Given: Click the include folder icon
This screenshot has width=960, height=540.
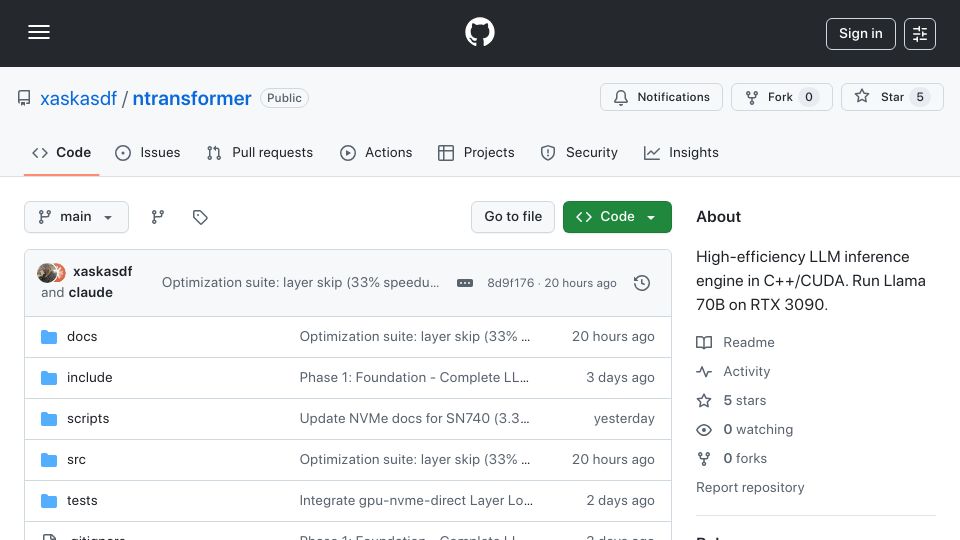Looking at the screenshot, I should (x=49, y=378).
